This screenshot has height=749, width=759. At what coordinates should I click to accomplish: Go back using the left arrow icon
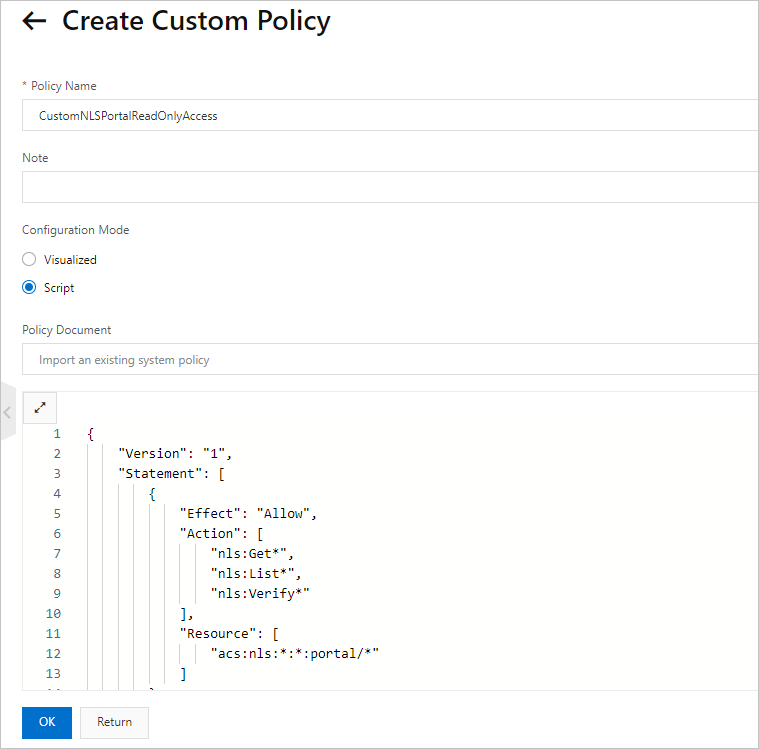pos(34,21)
